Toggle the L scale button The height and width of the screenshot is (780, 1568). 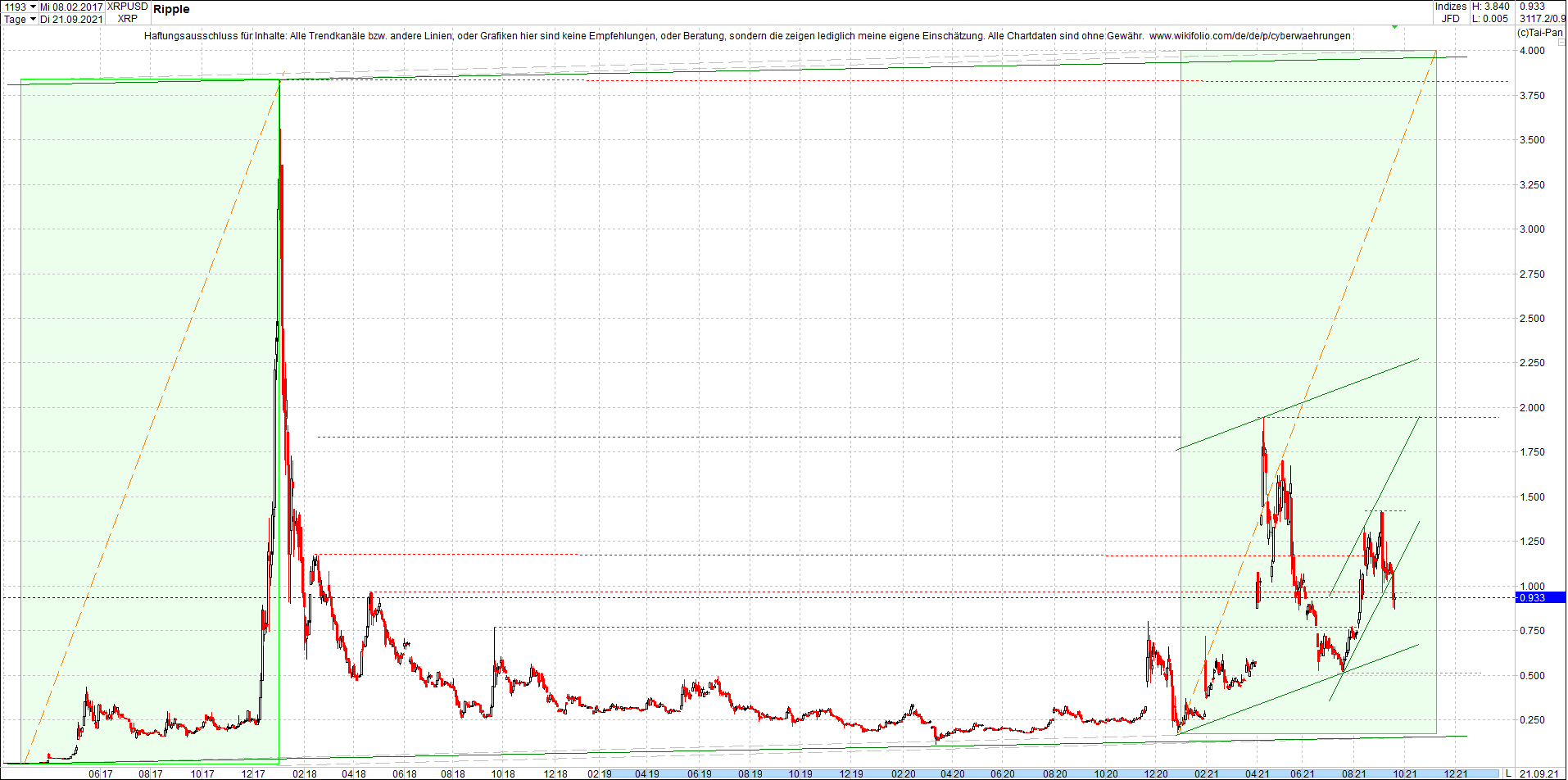tap(1508, 773)
